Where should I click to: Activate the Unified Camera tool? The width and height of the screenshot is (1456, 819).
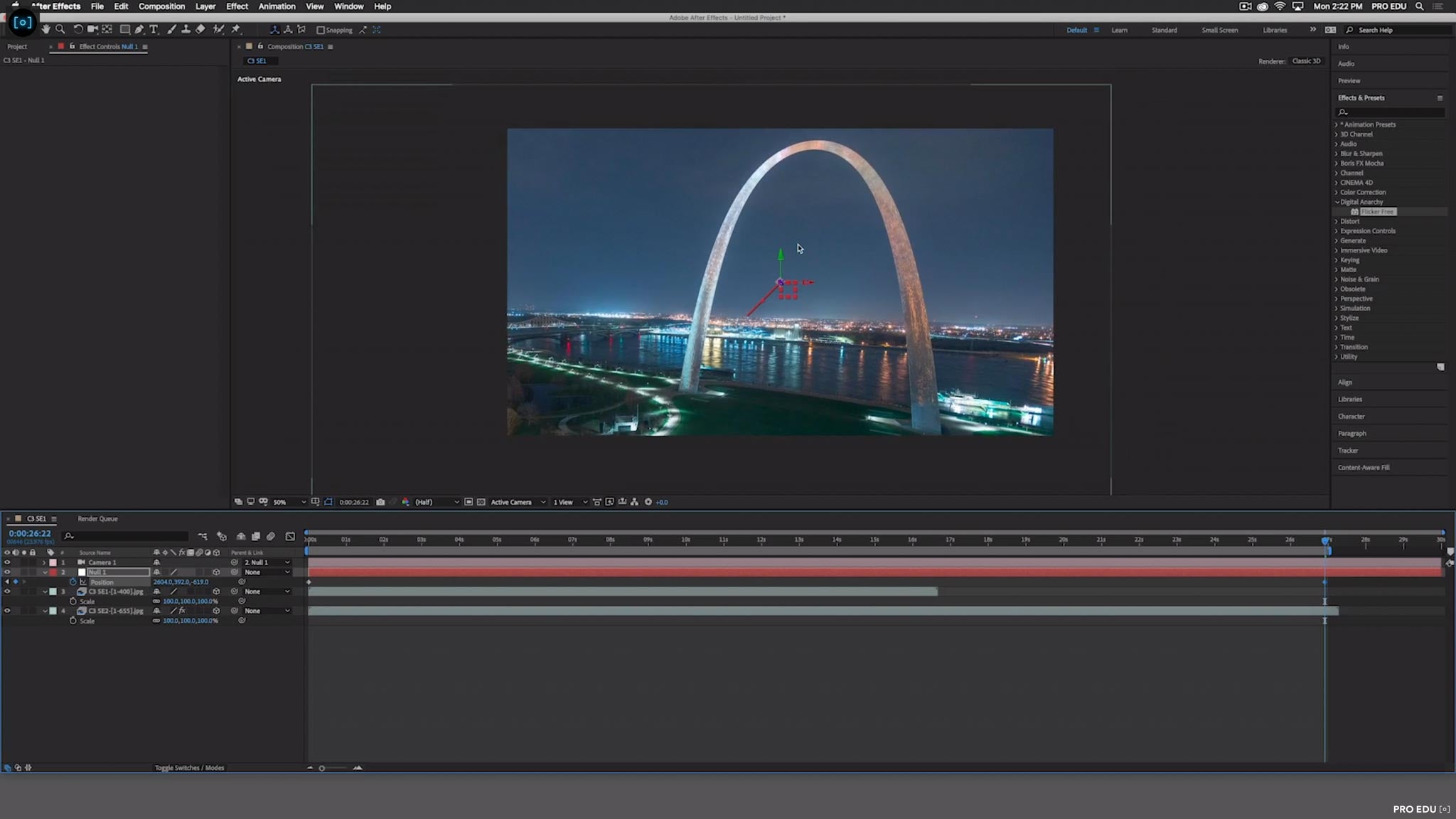tap(92, 30)
